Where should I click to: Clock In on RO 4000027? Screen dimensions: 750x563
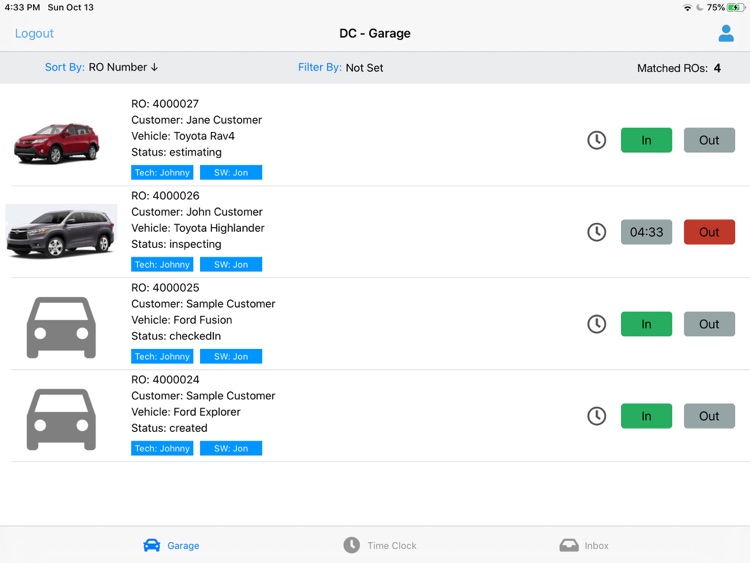click(x=646, y=140)
